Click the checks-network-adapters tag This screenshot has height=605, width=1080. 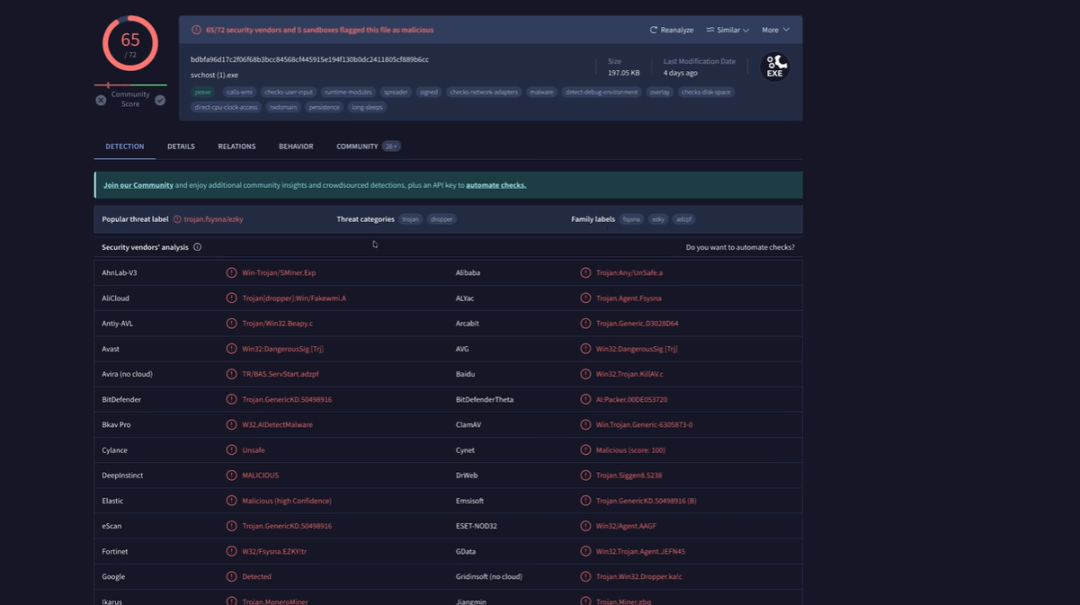click(x=484, y=92)
